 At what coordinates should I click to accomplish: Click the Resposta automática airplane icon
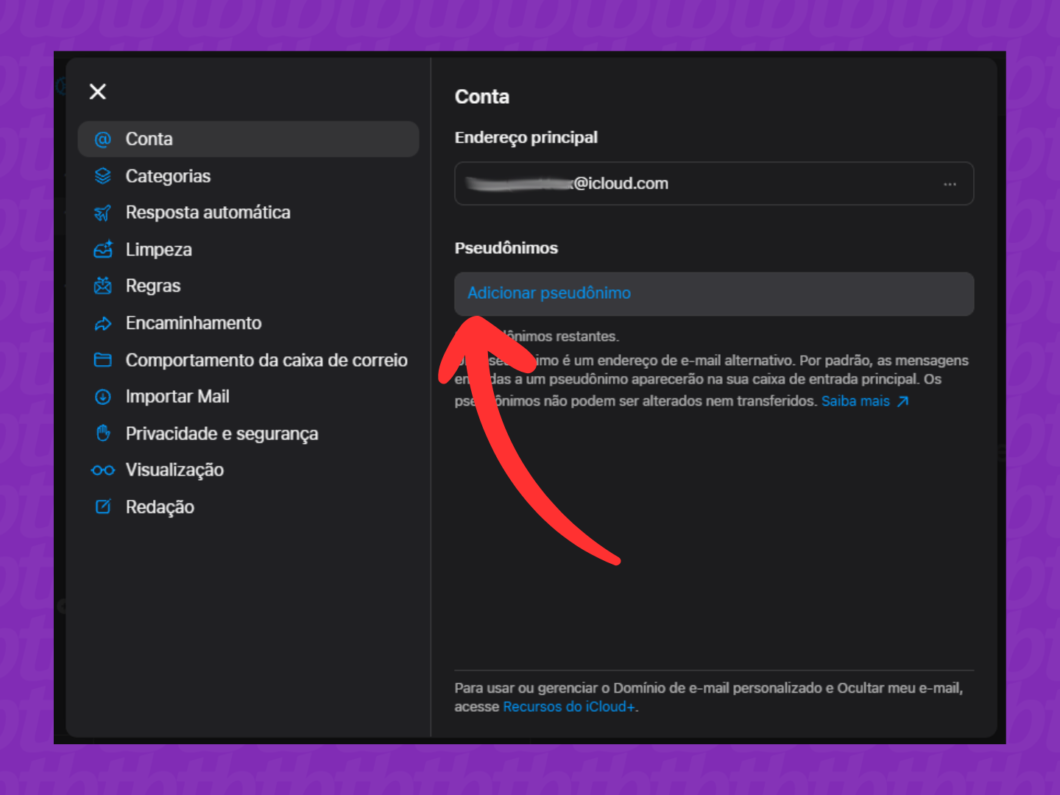103,213
